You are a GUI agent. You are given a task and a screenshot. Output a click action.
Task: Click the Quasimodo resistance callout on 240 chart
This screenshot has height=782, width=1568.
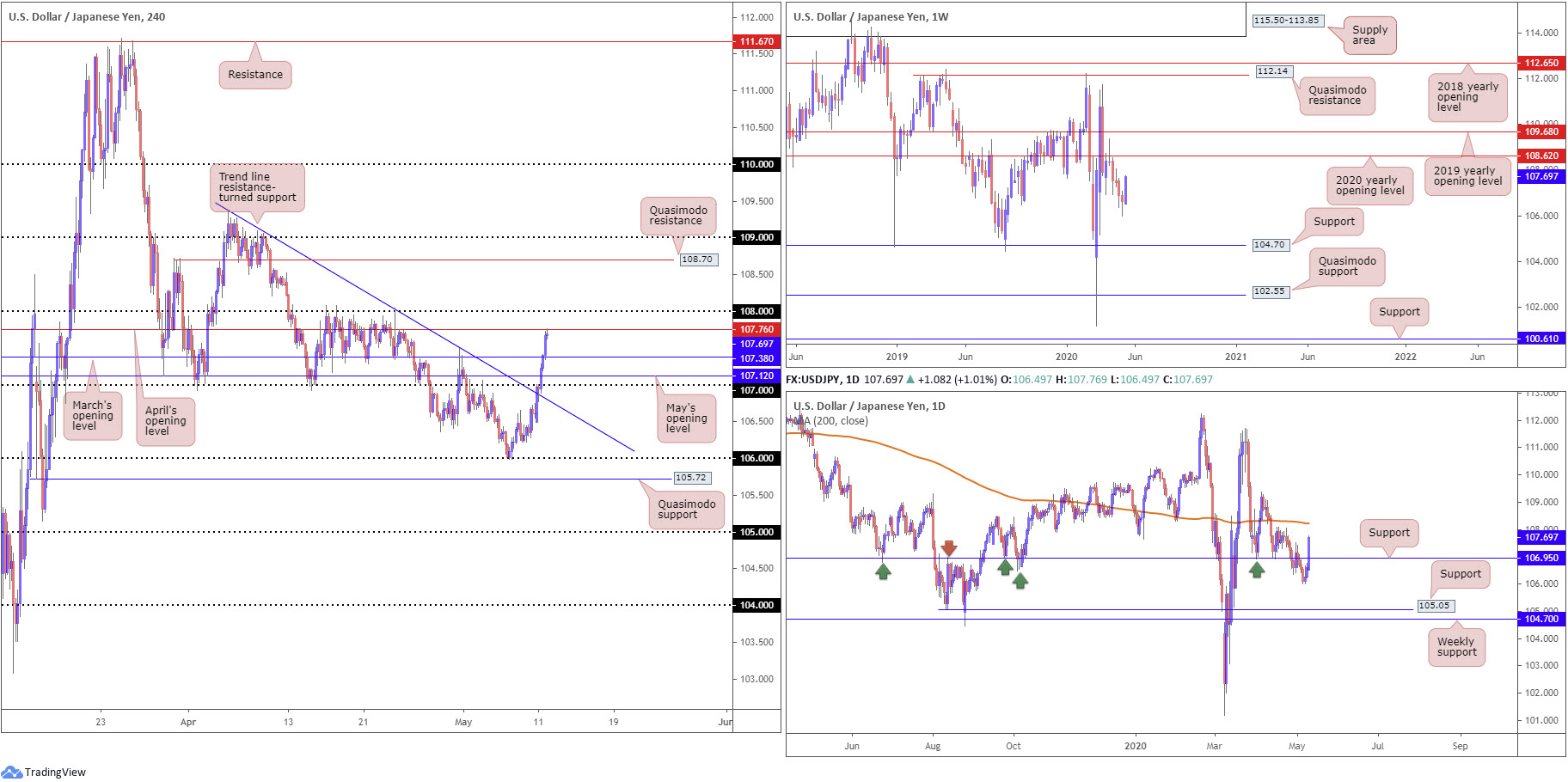[678, 216]
